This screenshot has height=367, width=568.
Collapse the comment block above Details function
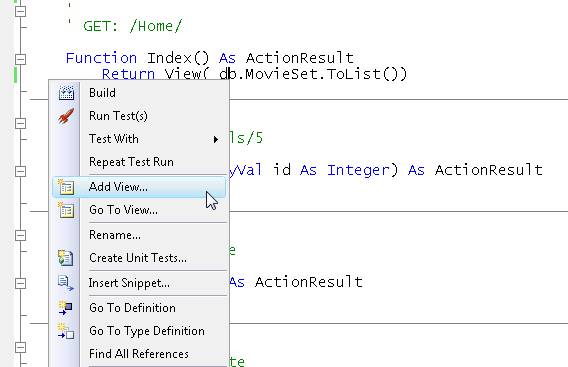(x=21, y=123)
